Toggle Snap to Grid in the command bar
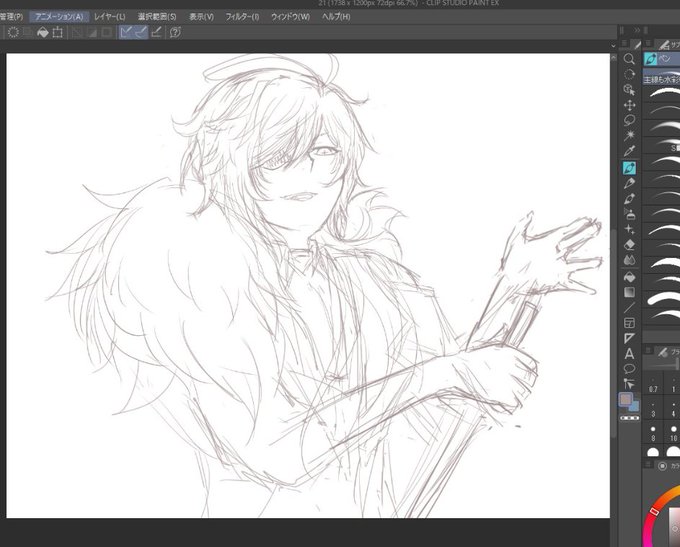The height and width of the screenshot is (547, 680). point(157,32)
